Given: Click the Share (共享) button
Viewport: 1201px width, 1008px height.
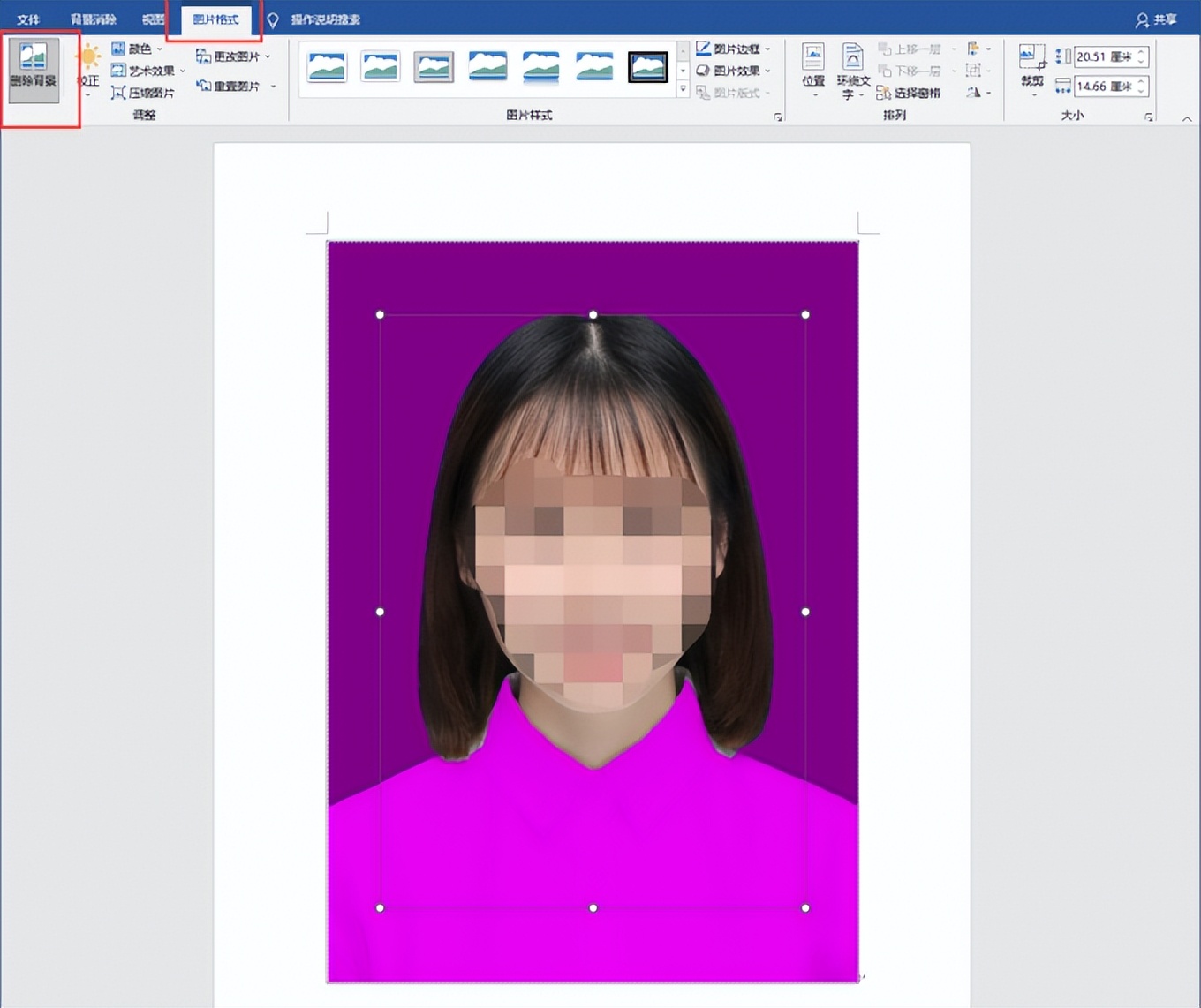Looking at the screenshot, I should click(x=1157, y=19).
